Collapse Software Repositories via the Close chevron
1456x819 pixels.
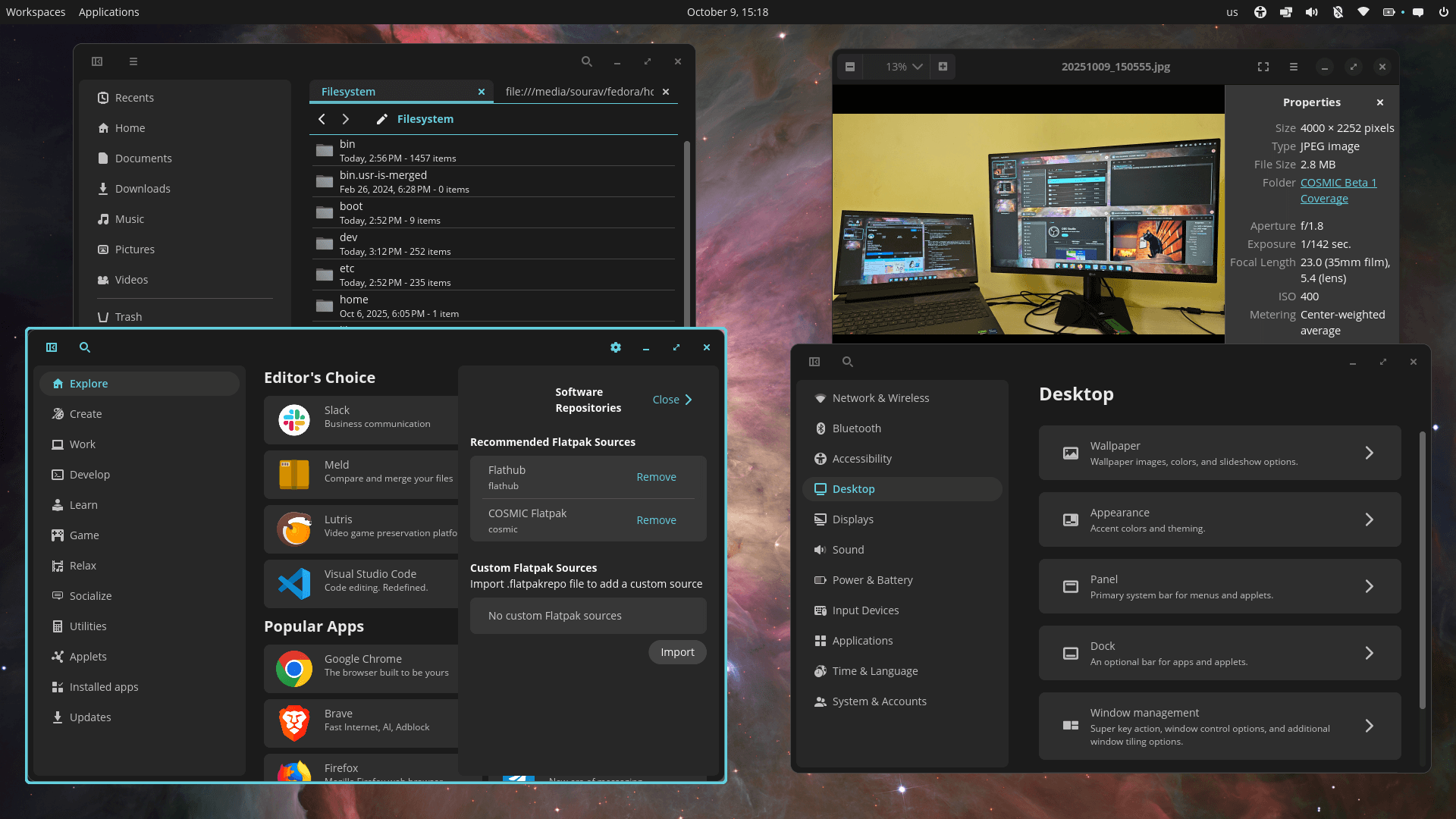(x=672, y=400)
